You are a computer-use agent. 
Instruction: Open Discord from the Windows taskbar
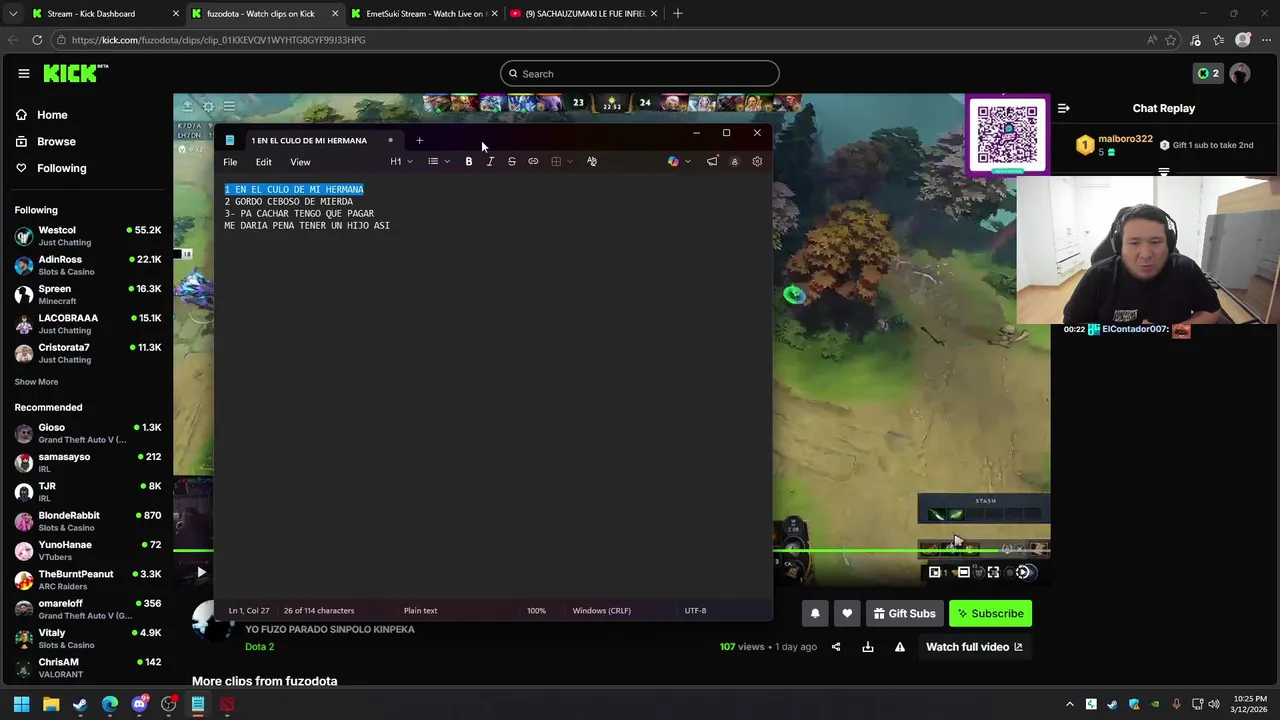(139, 704)
